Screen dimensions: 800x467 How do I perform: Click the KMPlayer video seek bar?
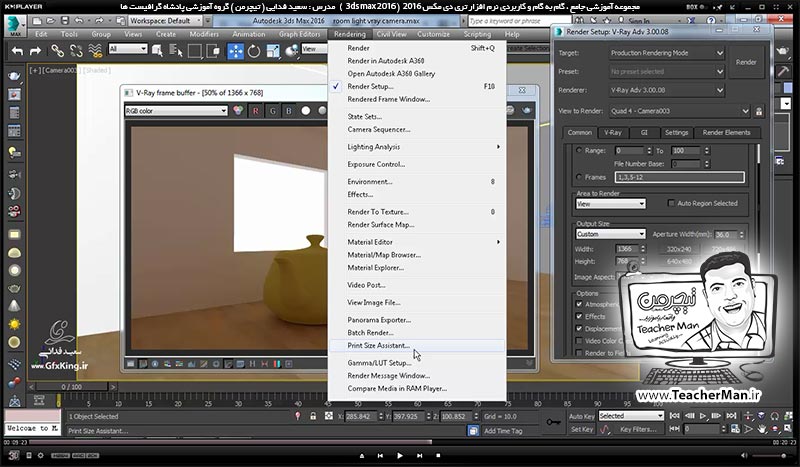(x=400, y=442)
